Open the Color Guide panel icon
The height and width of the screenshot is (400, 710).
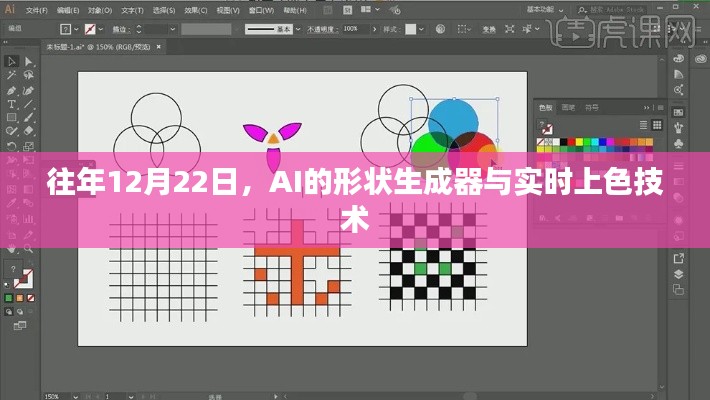pos(678,74)
